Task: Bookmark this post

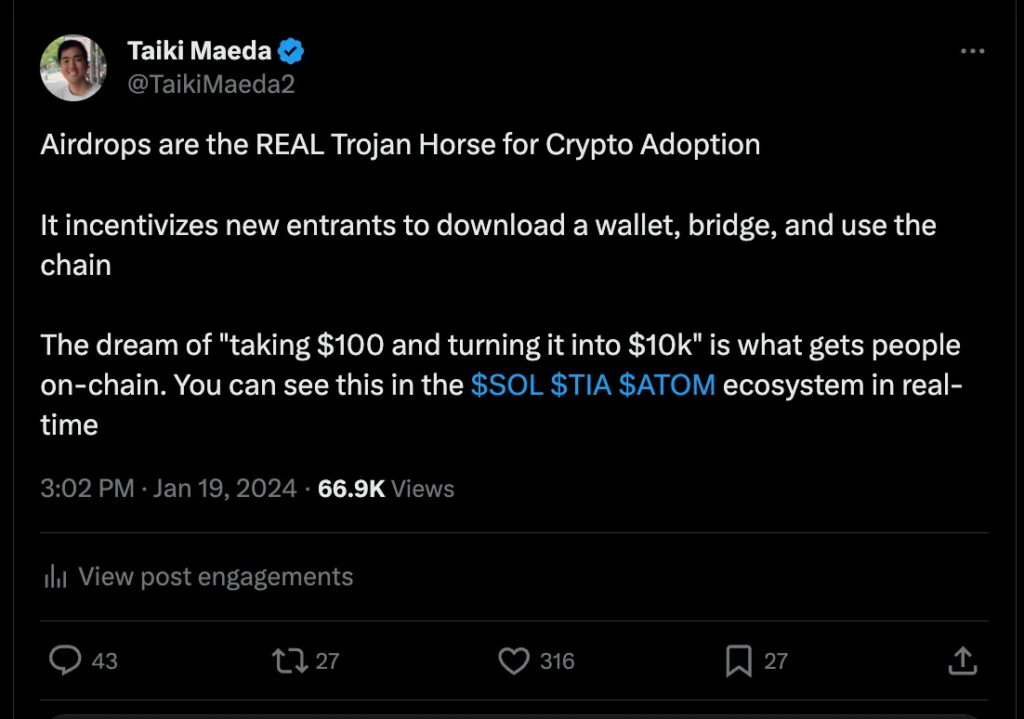Action: (738, 660)
